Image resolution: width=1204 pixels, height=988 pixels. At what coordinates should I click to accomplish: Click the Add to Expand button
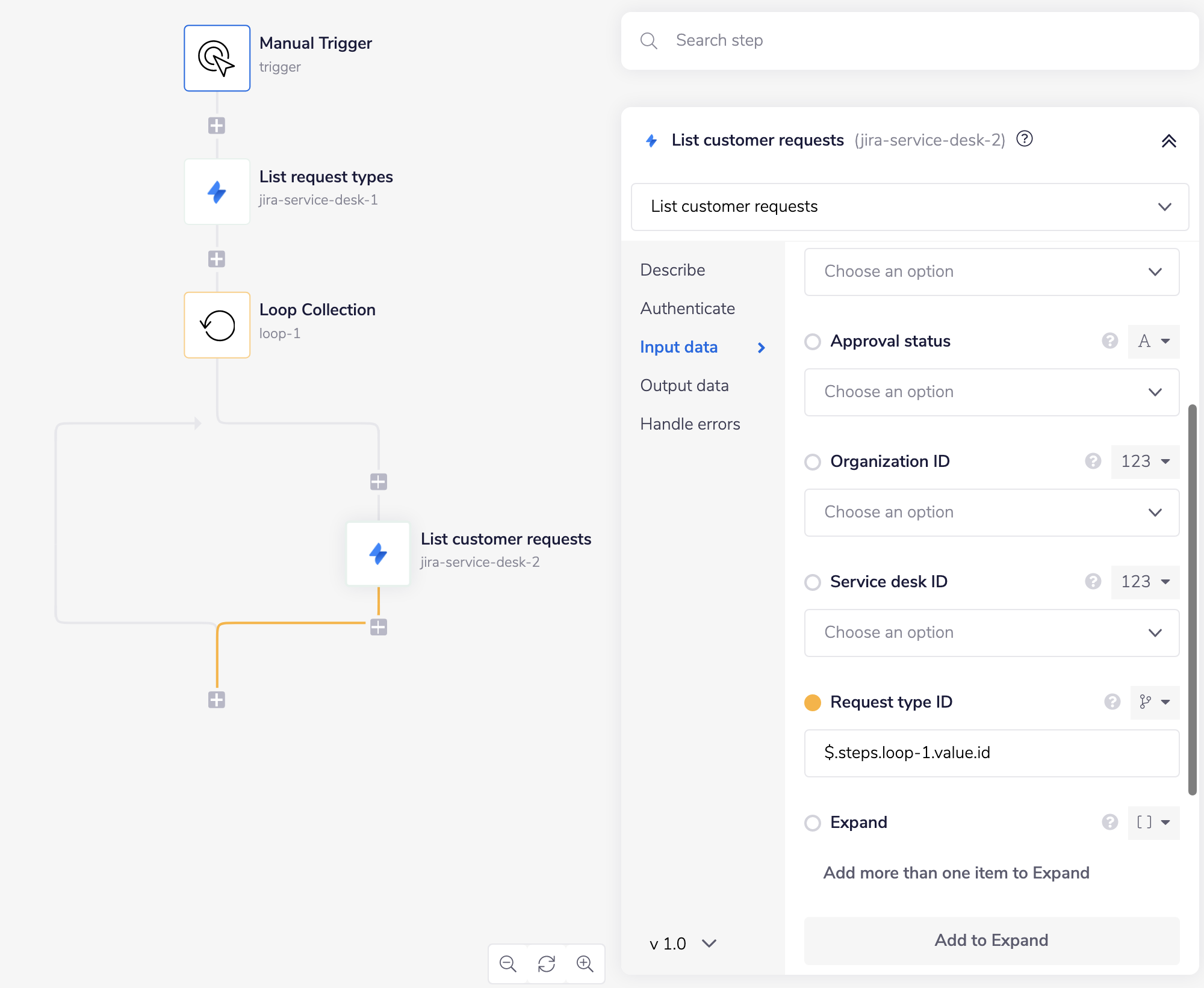point(991,940)
